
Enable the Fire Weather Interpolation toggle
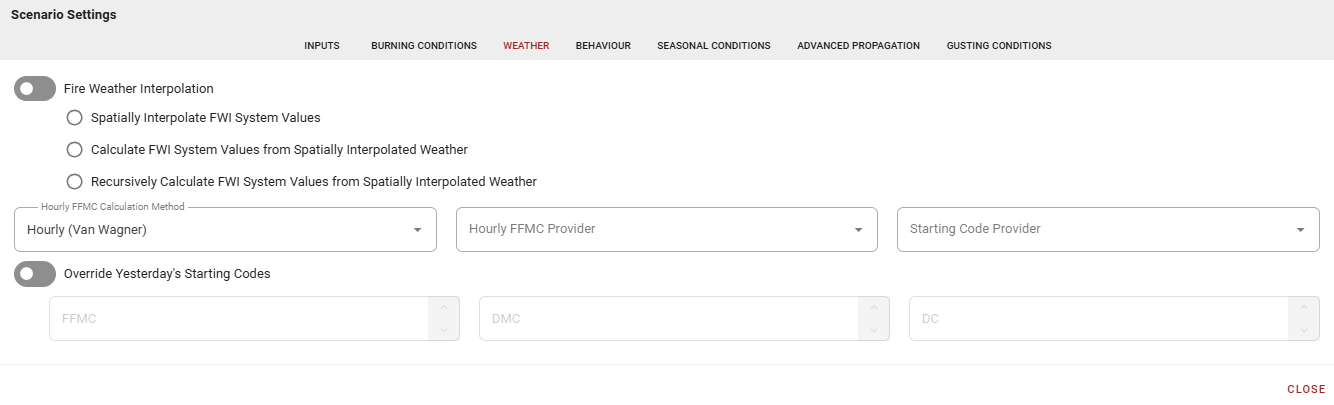[x=34, y=89]
